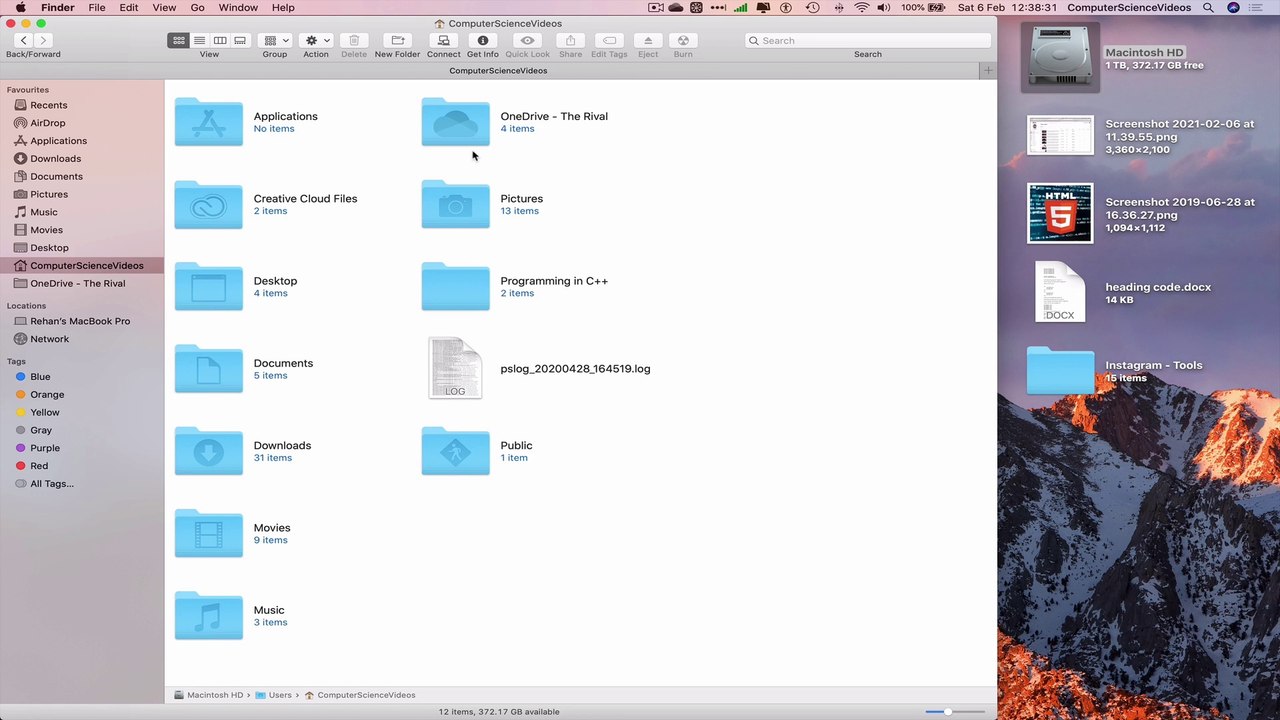Select the Downloads folder icon in window

(208, 451)
